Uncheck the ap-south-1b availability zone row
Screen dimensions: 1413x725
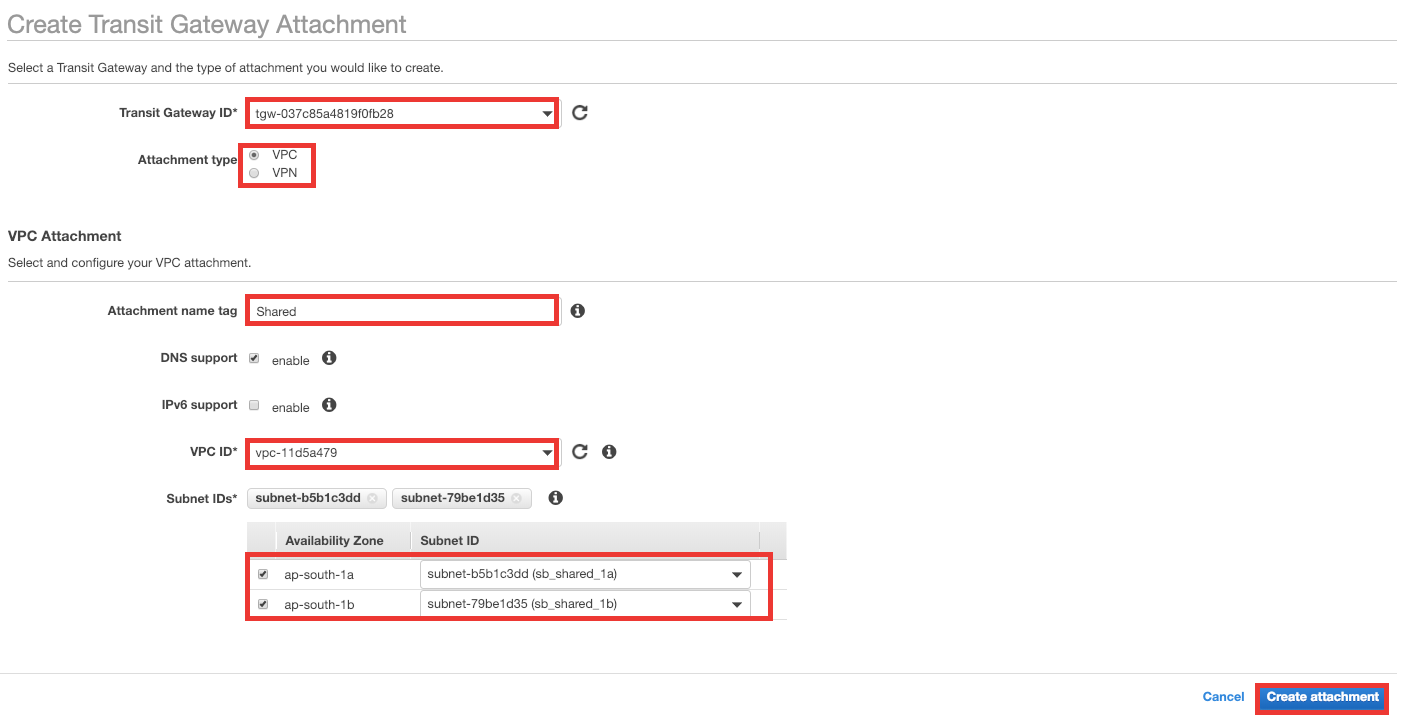click(x=263, y=603)
